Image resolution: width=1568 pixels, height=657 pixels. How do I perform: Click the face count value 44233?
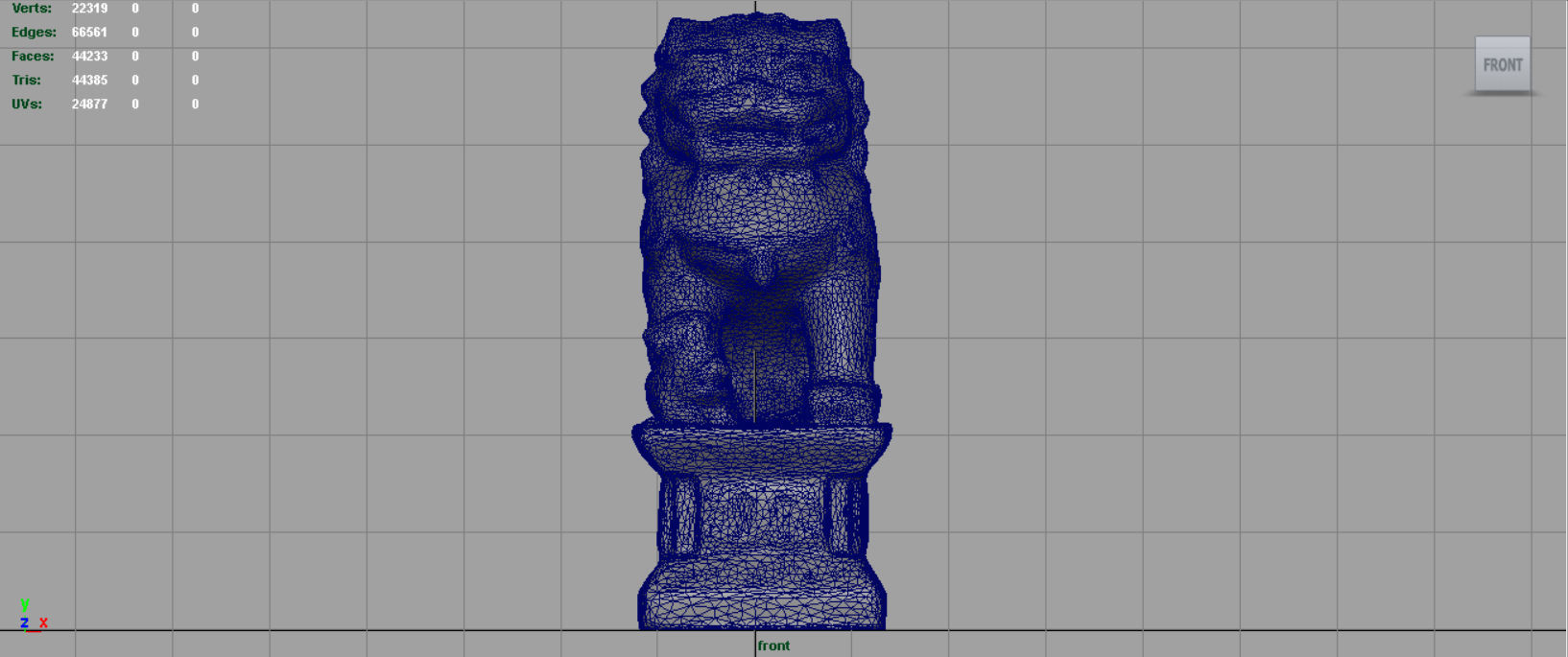[x=89, y=56]
